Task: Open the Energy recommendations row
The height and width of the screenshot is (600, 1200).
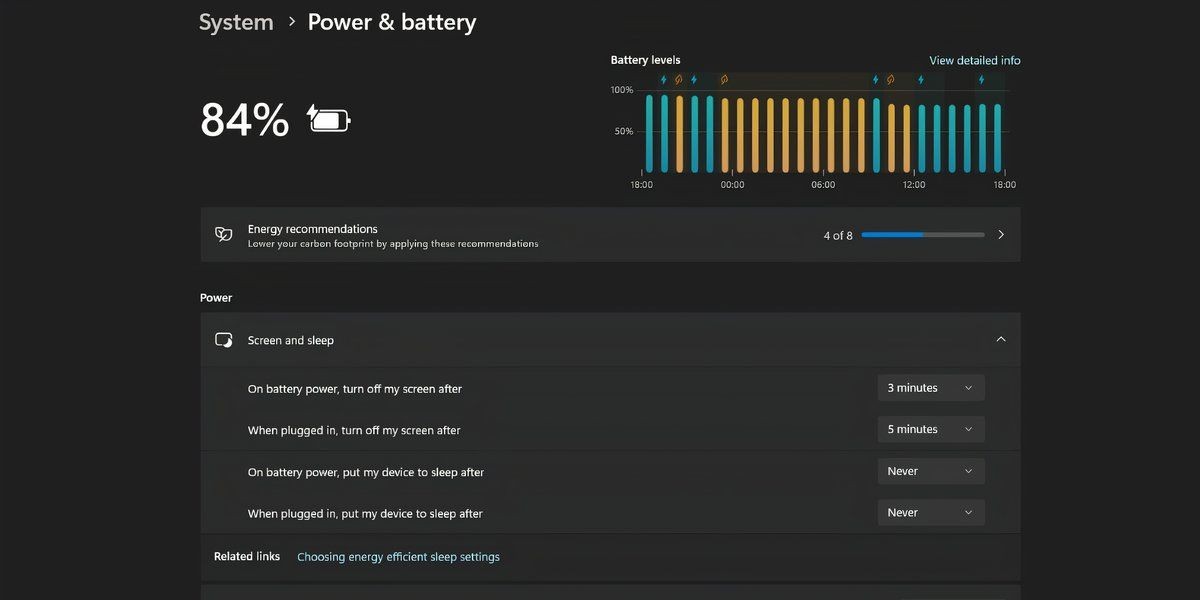Action: pos(610,235)
